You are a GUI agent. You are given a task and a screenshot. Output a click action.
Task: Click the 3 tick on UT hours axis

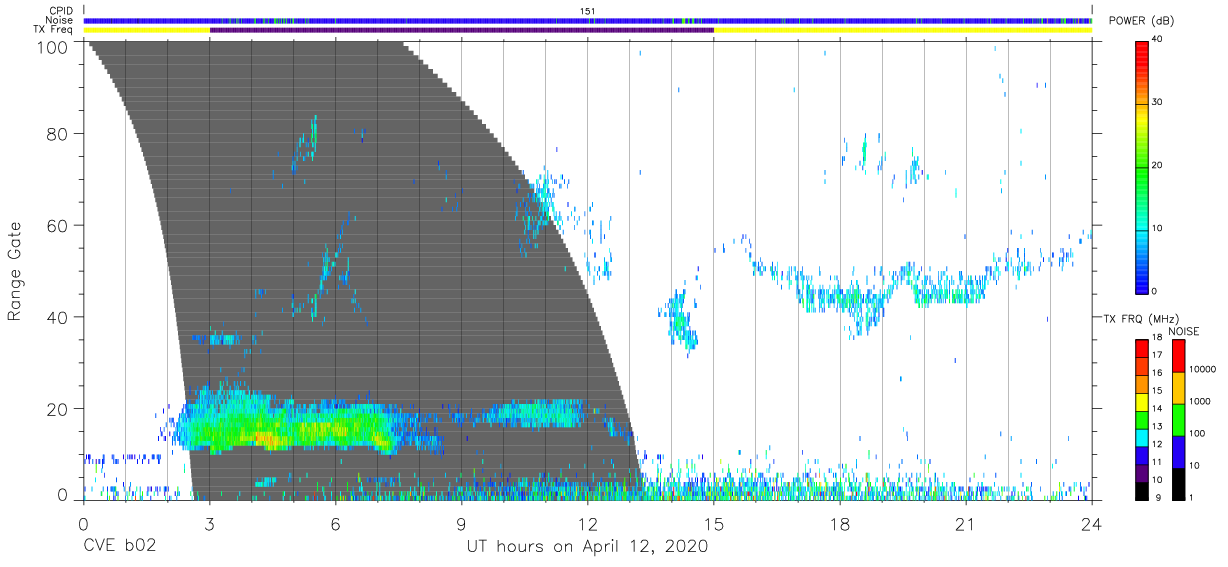pos(209,523)
